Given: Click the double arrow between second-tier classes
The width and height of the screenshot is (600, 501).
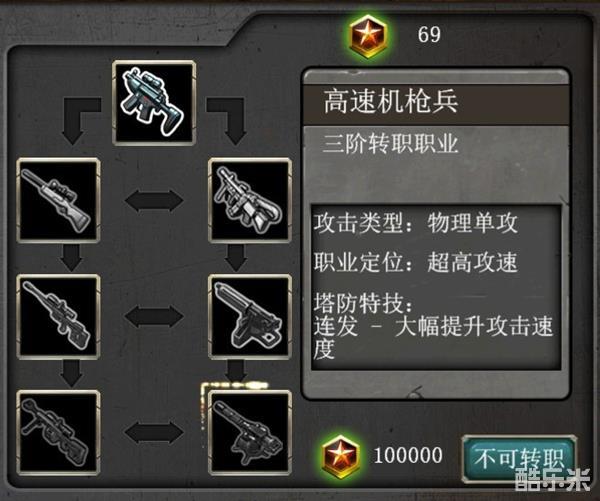Looking at the screenshot, I should [x=154, y=317].
